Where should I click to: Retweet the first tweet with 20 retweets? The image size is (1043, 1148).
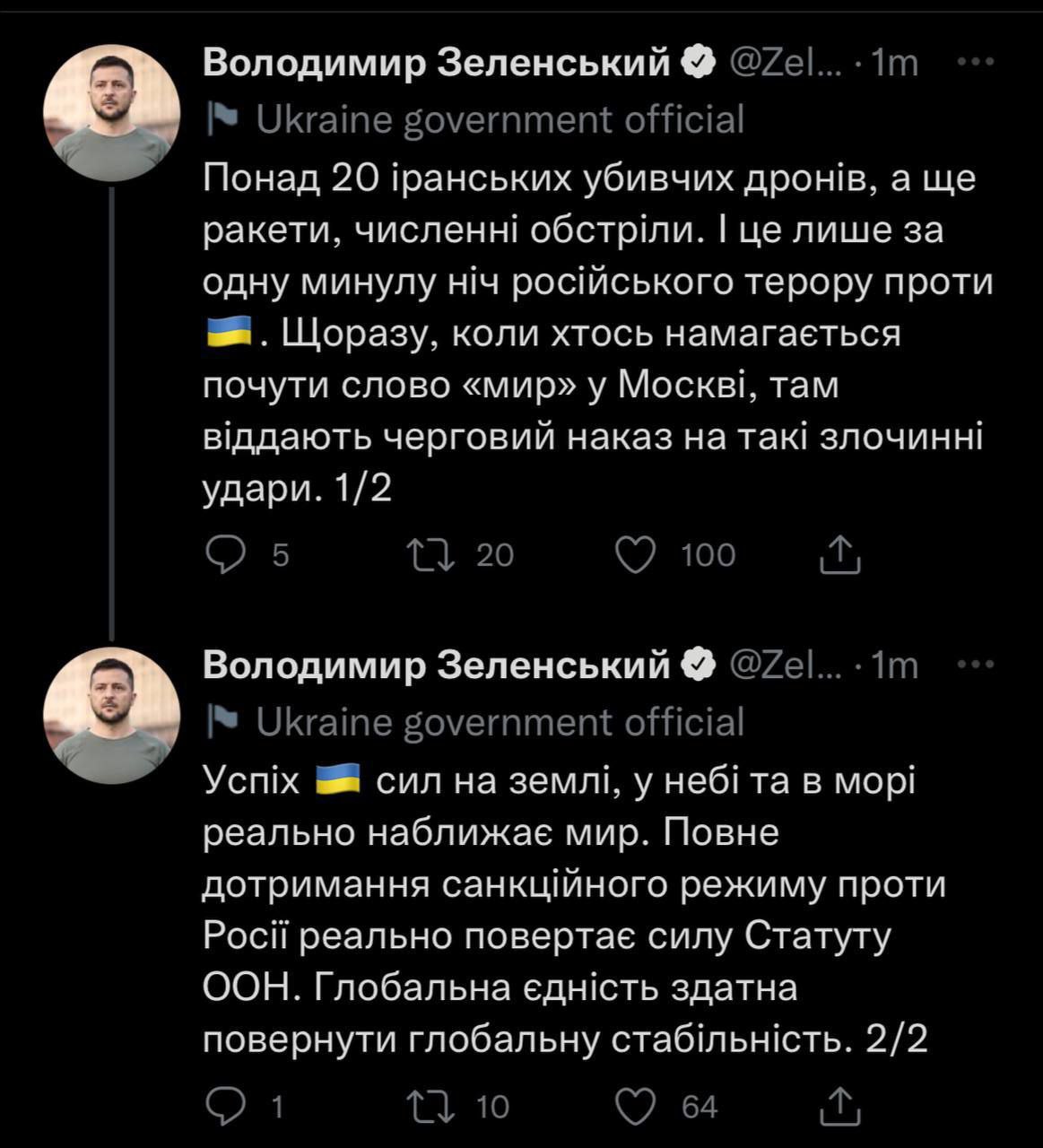(432, 555)
